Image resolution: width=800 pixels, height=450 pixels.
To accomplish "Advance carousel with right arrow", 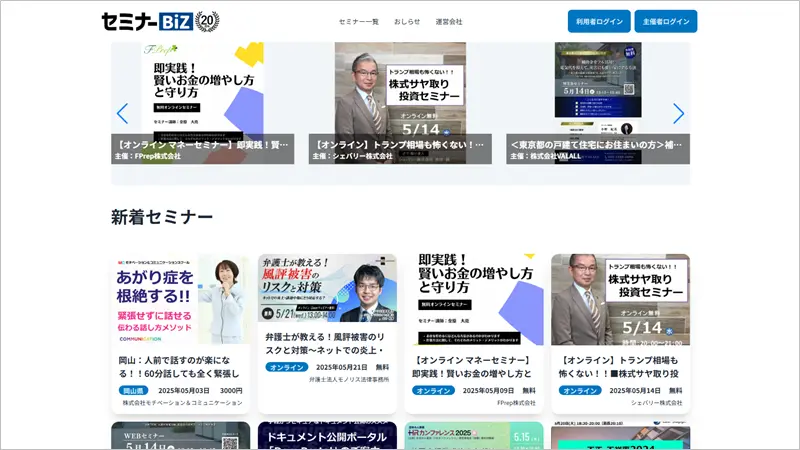I will [x=678, y=113].
